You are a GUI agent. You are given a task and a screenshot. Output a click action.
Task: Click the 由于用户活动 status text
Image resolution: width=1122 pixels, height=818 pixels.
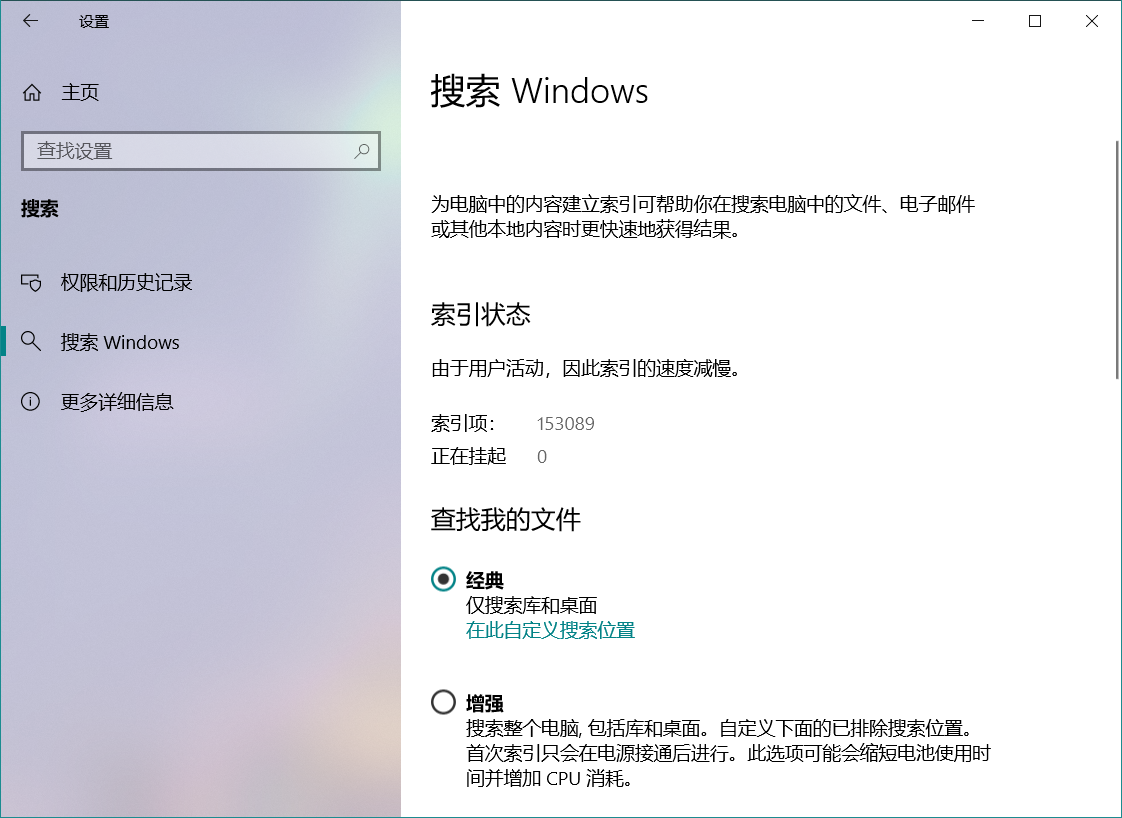586,369
